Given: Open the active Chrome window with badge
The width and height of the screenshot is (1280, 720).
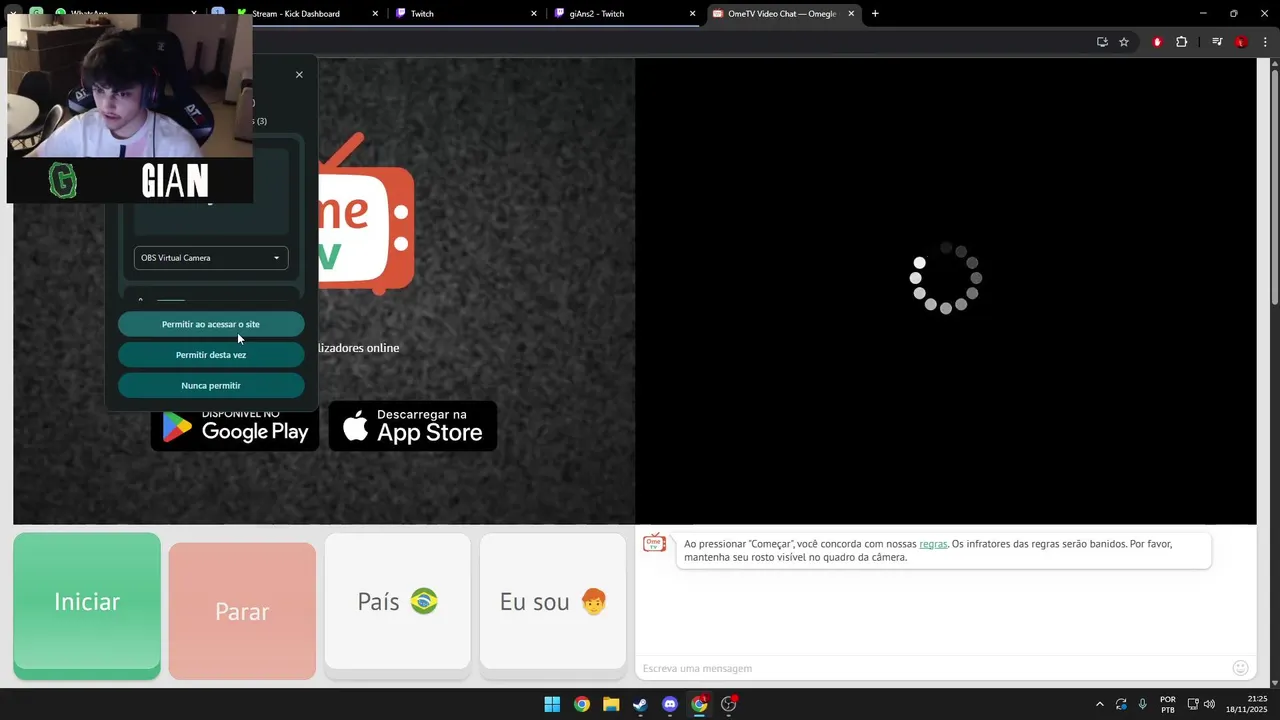Looking at the screenshot, I should point(699,704).
